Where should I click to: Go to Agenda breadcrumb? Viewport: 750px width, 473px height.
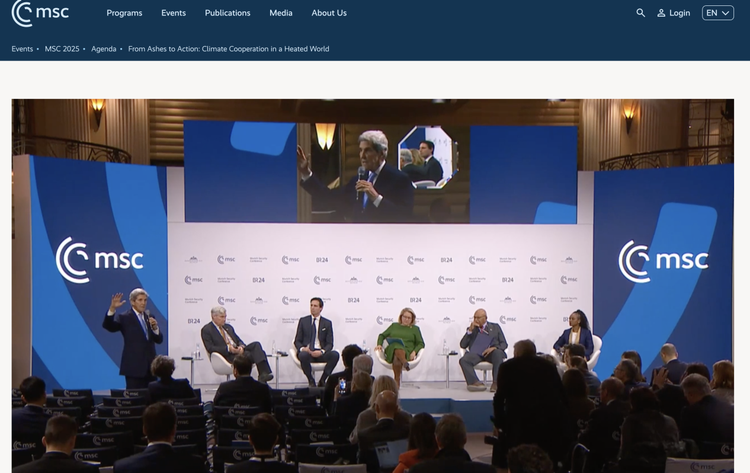point(103,49)
